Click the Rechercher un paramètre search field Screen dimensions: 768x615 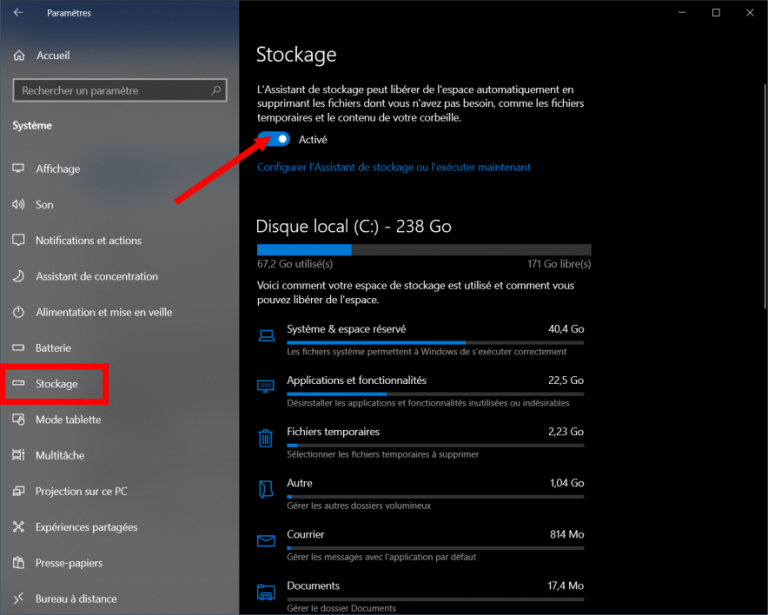tap(110, 91)
